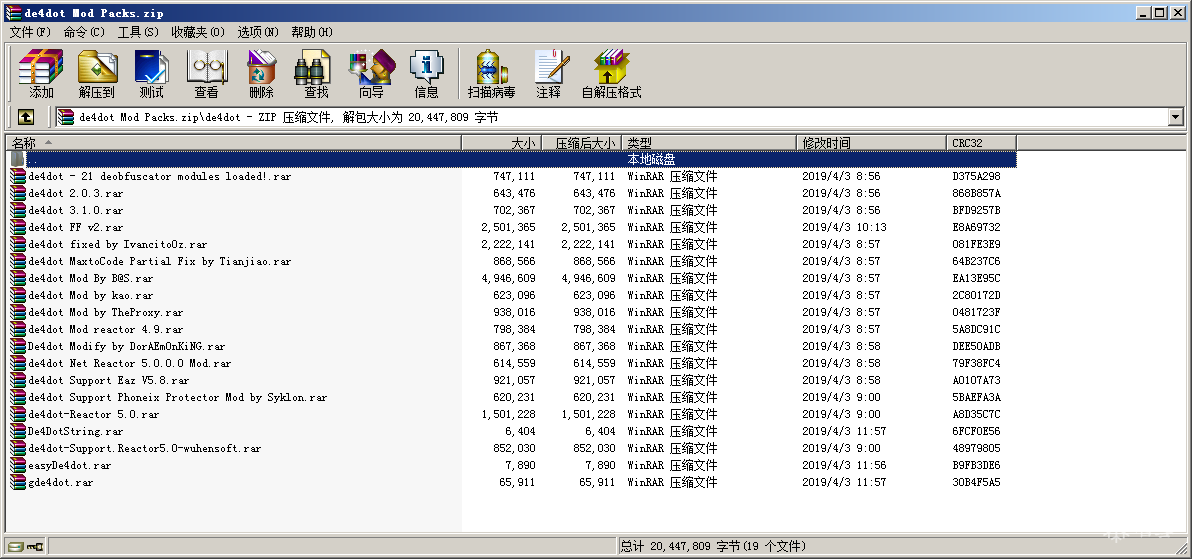Click the parent folder '..' icon
Screen dimensions: 1192x559
[17, 160]
